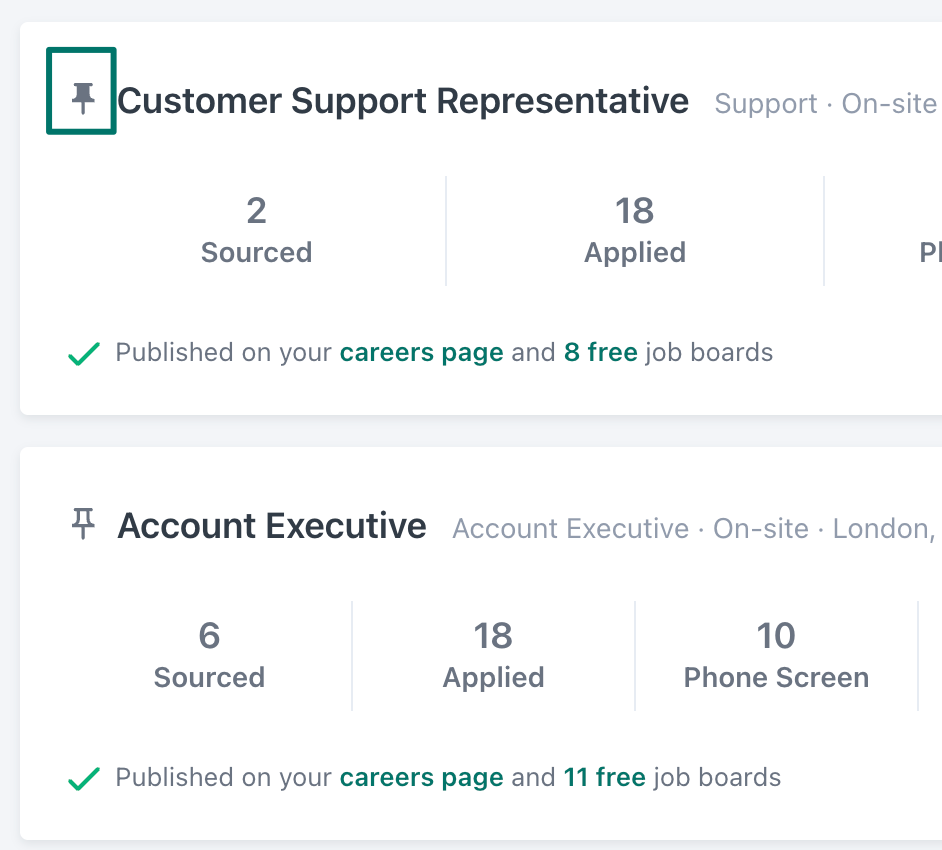View Sourced candidates for Customer Support Representative
Image resolution: width=942 pixels, height=850 pixels.
256,231
